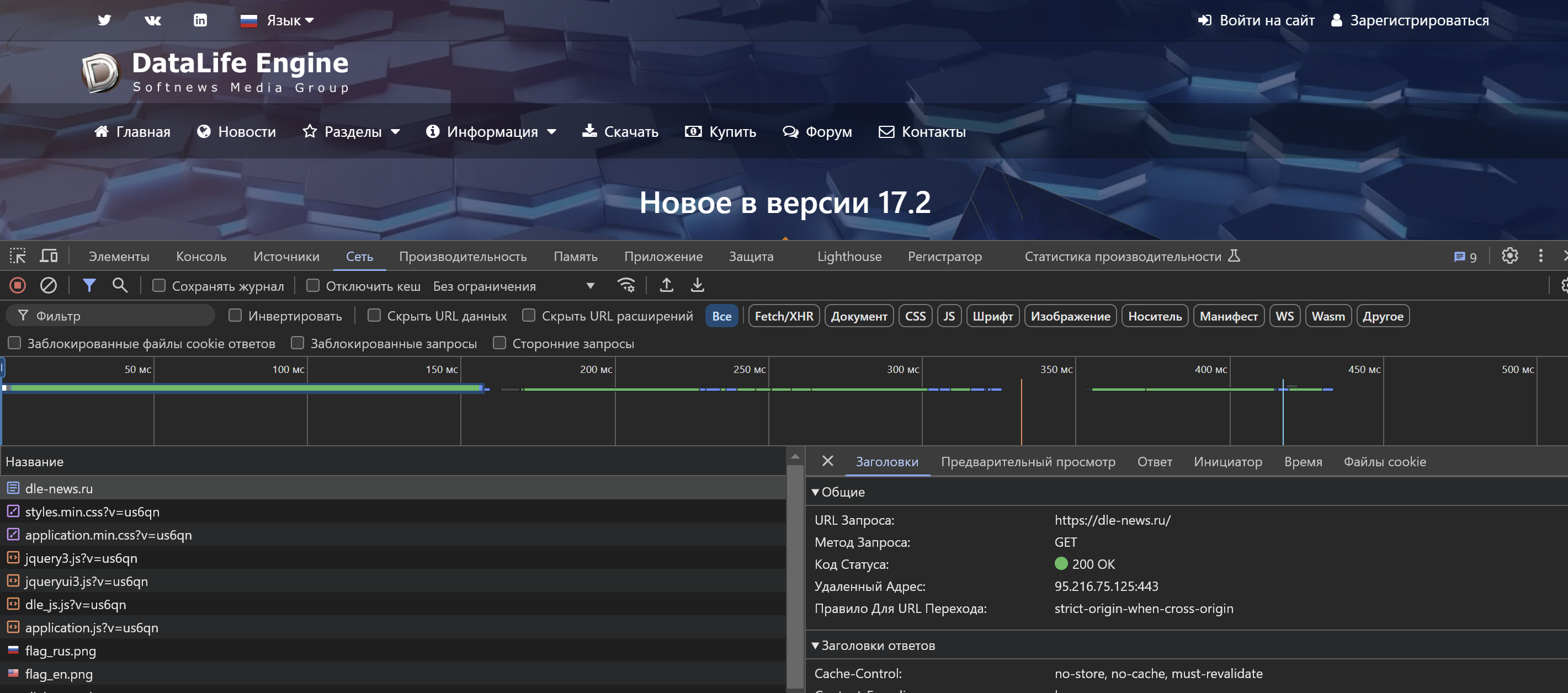Collapse the Заголовки ответов section
The height and width of the screenshot is (693, 1568).
873,645
